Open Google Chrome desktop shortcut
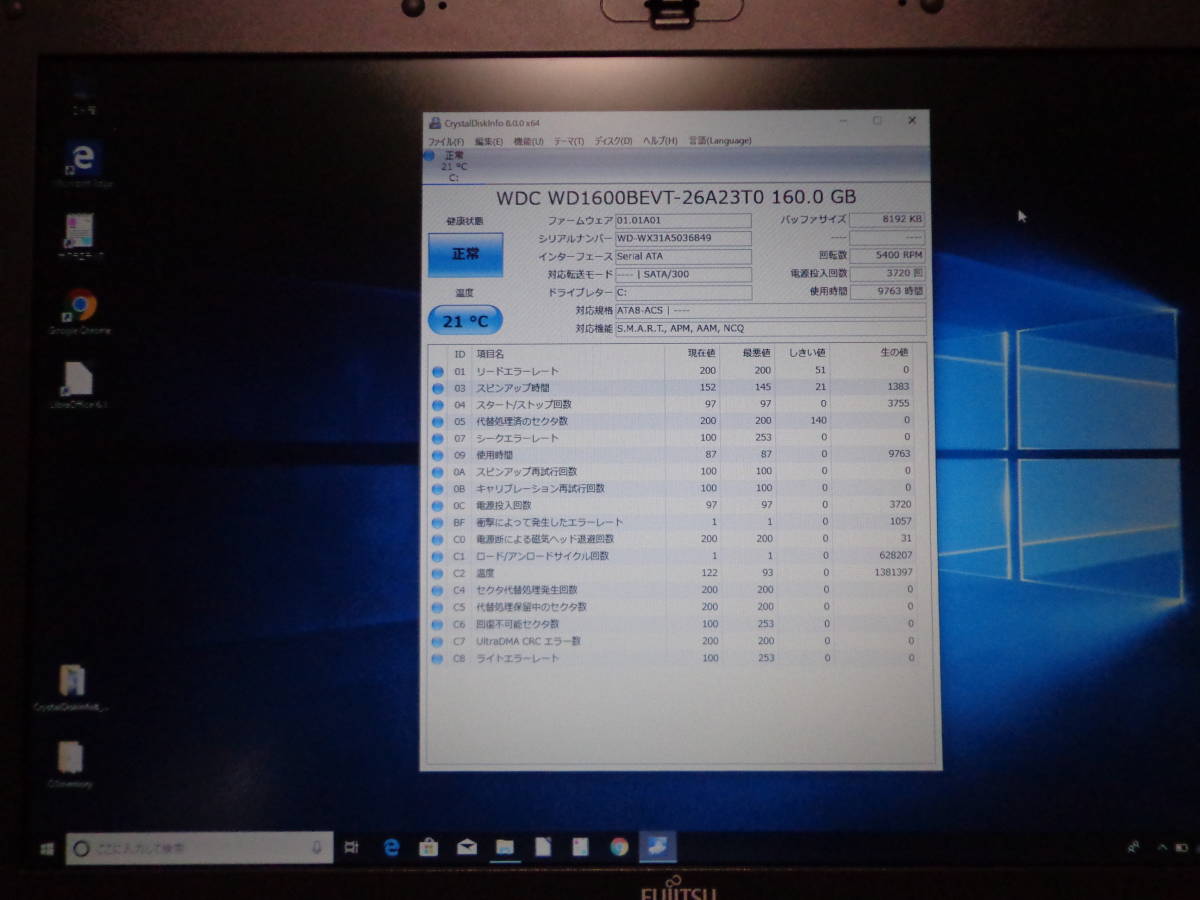The image size is (1200, 900). click(80, 311)
